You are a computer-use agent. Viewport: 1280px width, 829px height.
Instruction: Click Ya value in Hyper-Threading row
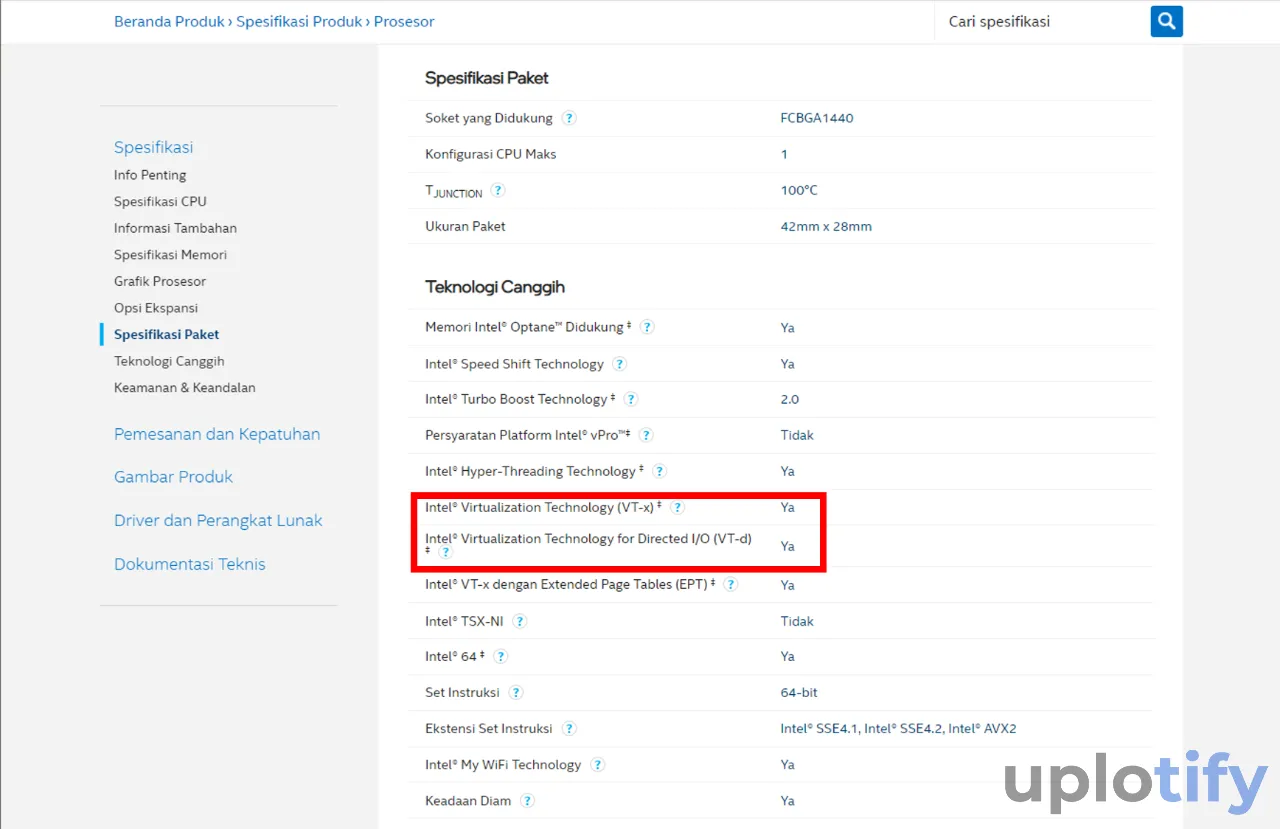coord(788,471)
